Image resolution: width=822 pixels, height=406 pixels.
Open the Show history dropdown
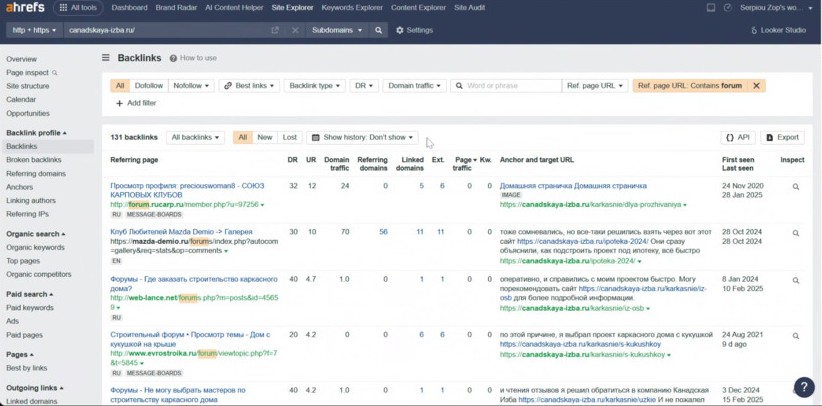point(362,137)
